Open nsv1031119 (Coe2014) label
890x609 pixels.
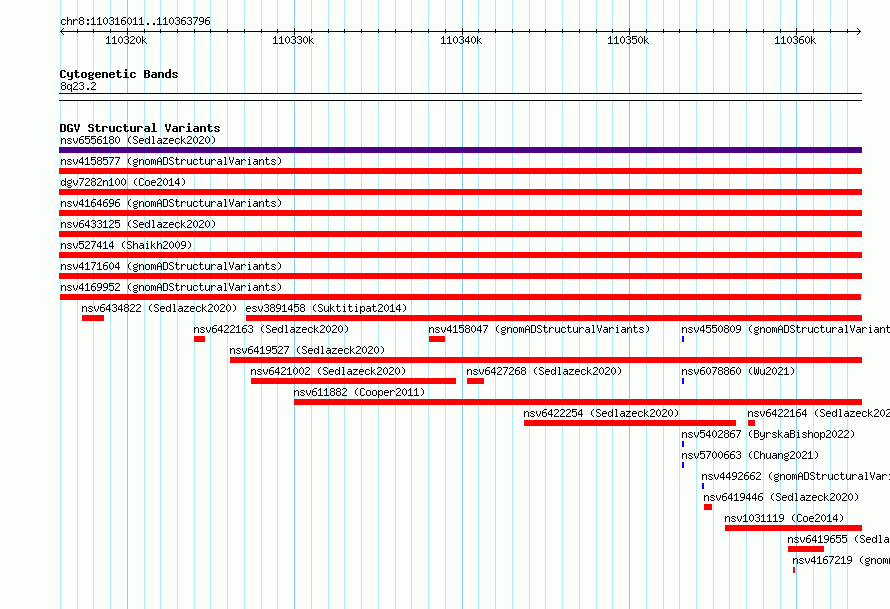pos(784,518)
